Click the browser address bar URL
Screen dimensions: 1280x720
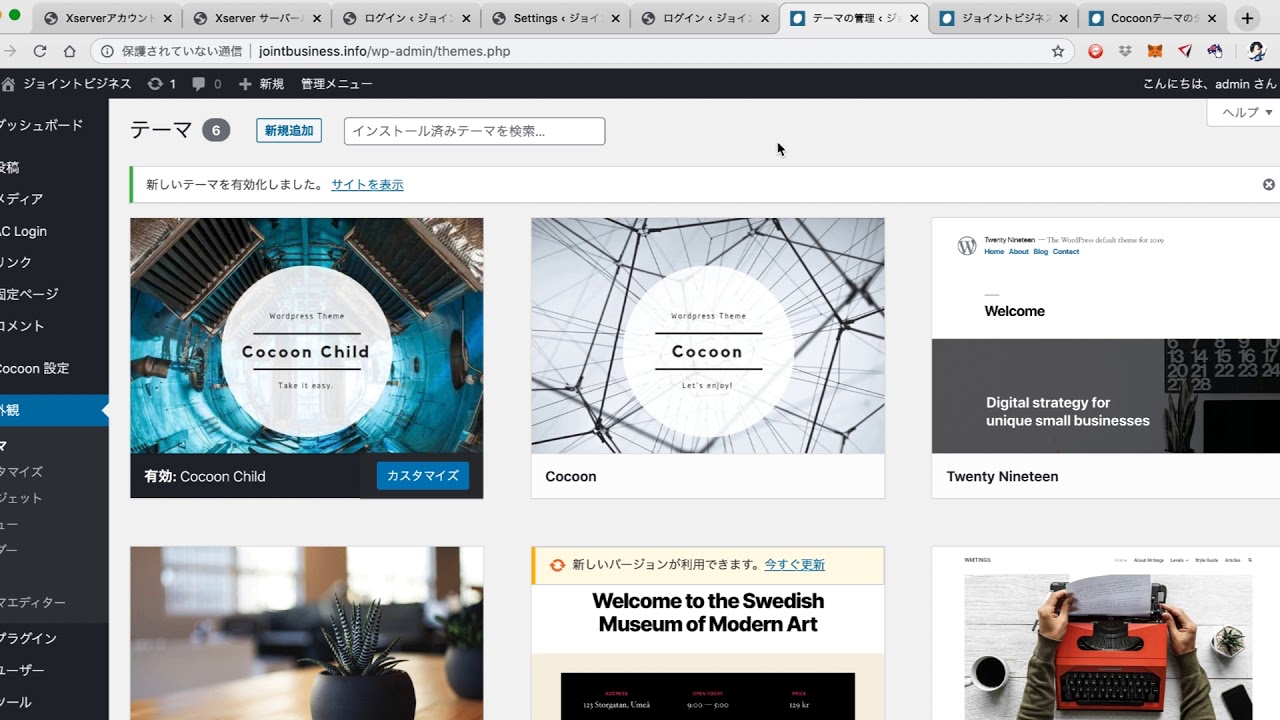click(x=384, y=51)
